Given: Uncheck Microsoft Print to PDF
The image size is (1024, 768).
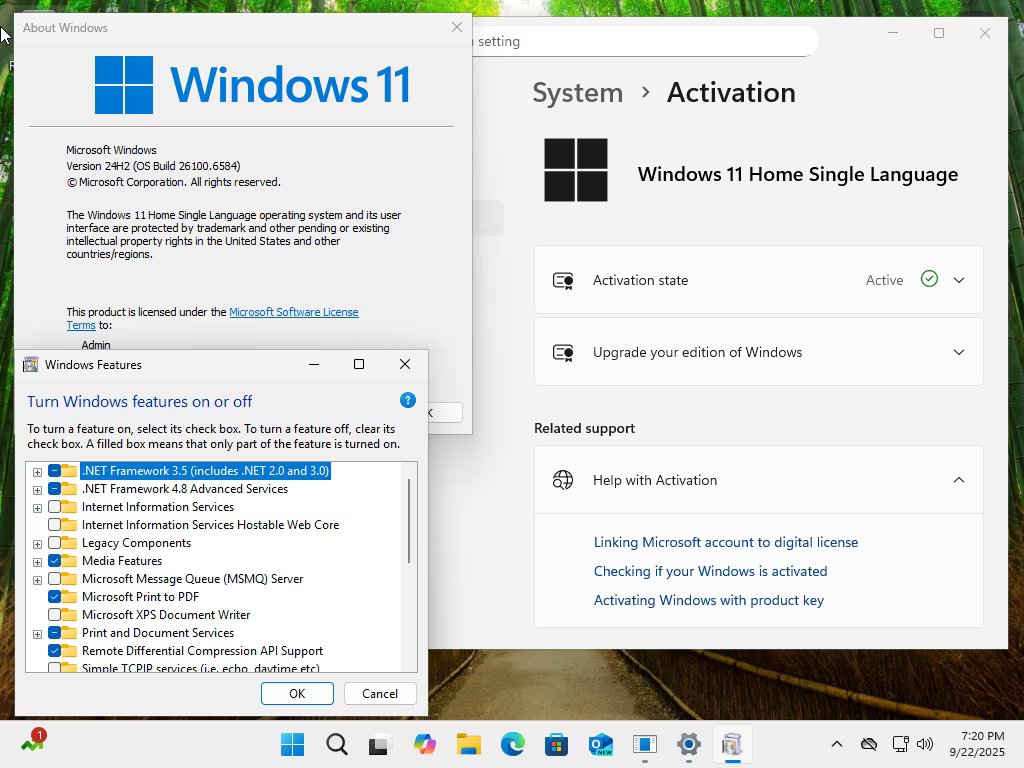Looking at the screenshot, I should tap(54, 597).
